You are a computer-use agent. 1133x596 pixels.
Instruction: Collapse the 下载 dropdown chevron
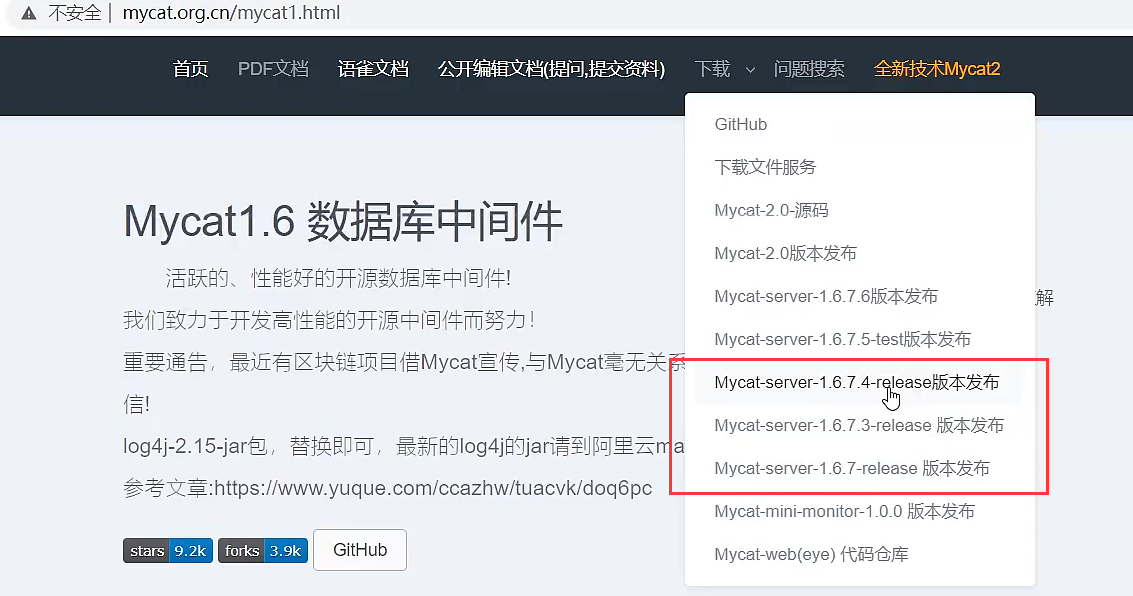(x=750, y=70)
